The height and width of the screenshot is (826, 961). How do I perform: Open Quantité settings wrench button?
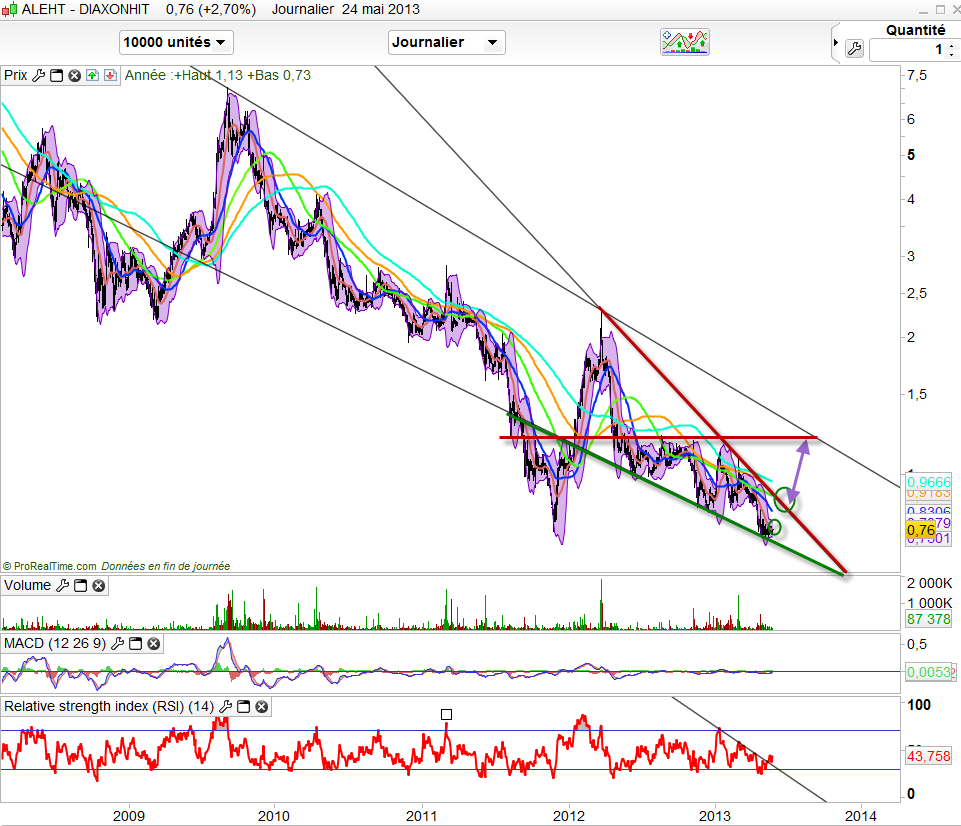tap(854, 48)
